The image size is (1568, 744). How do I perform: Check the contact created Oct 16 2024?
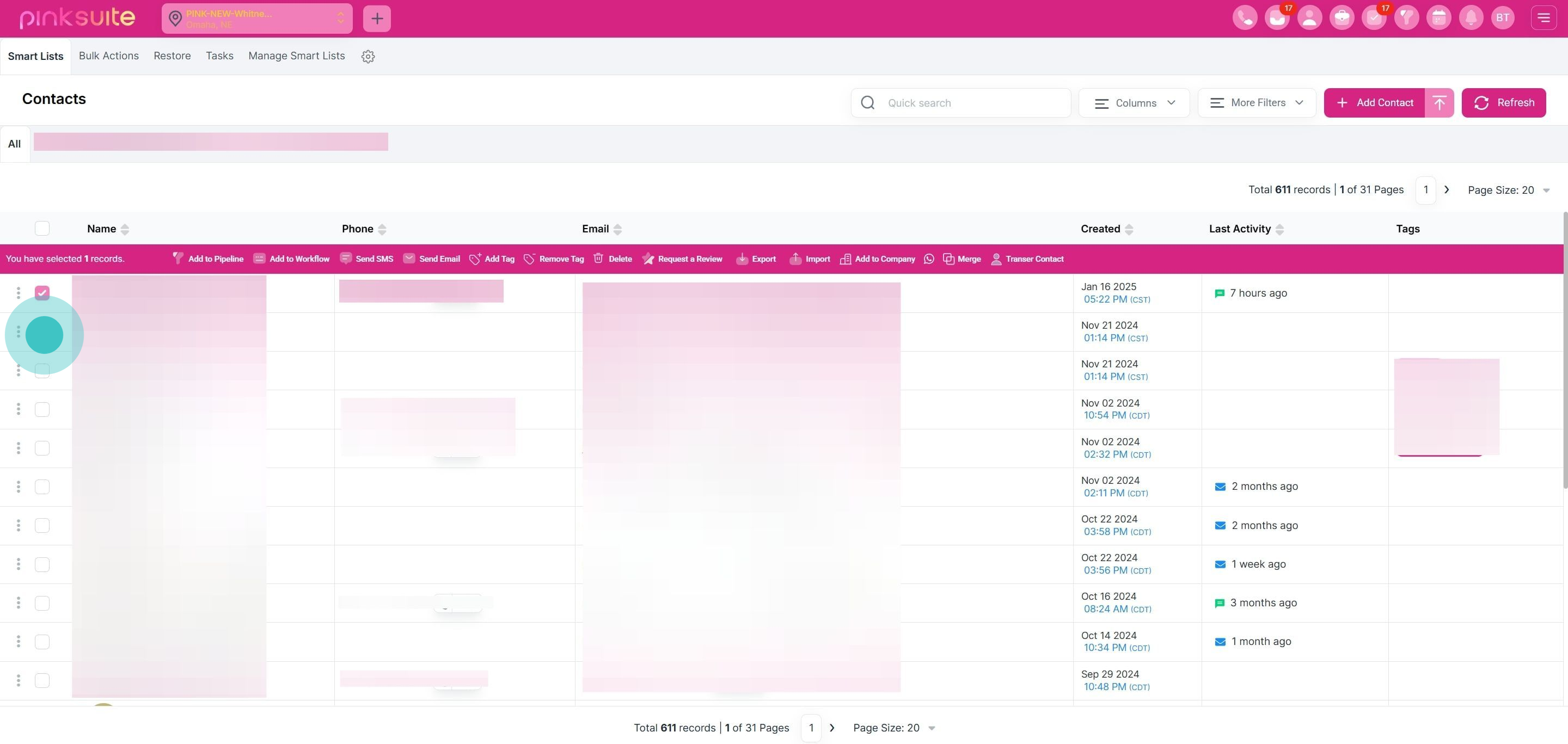point(42,603)
